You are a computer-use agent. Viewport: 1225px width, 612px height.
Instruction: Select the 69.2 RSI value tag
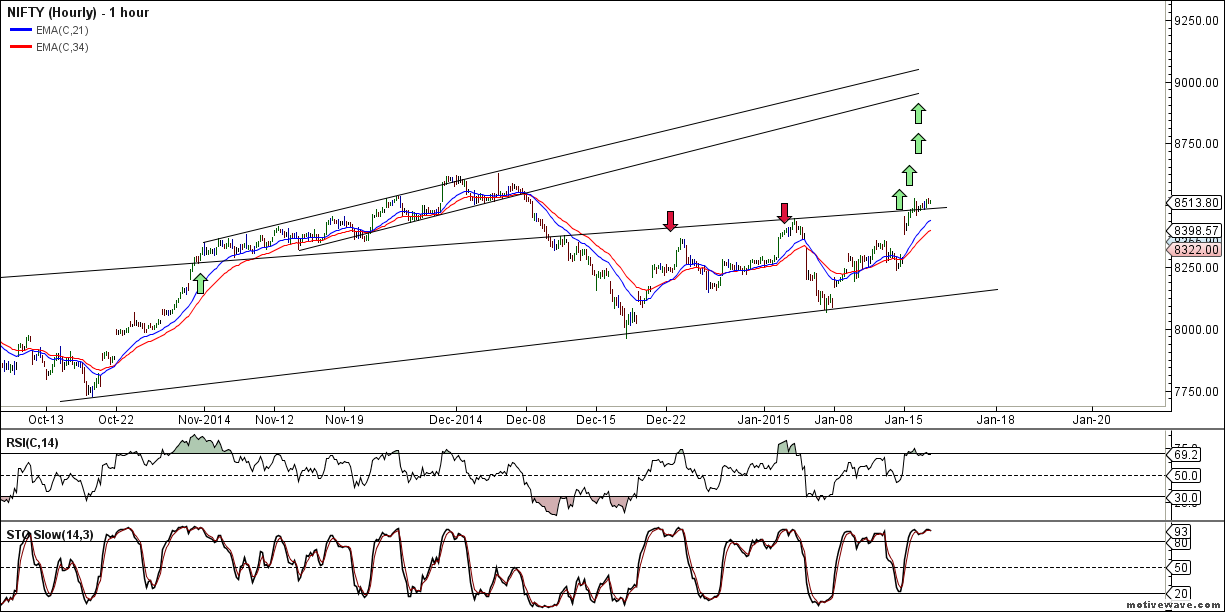click(x=1185, y=454)
